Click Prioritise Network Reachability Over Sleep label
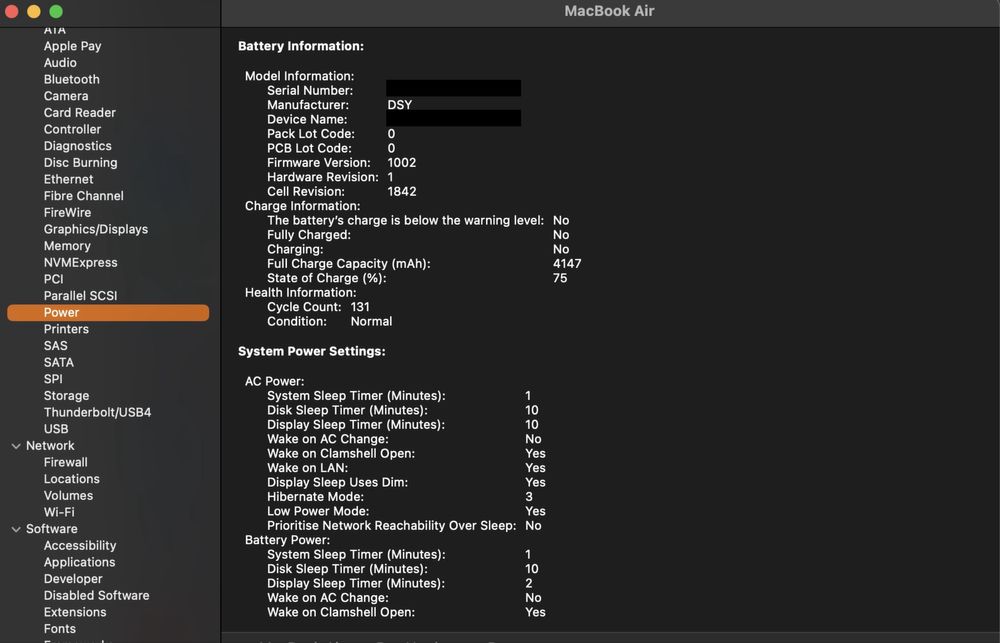This screenshot has width=1000, height=643. [x=392, y=526]
